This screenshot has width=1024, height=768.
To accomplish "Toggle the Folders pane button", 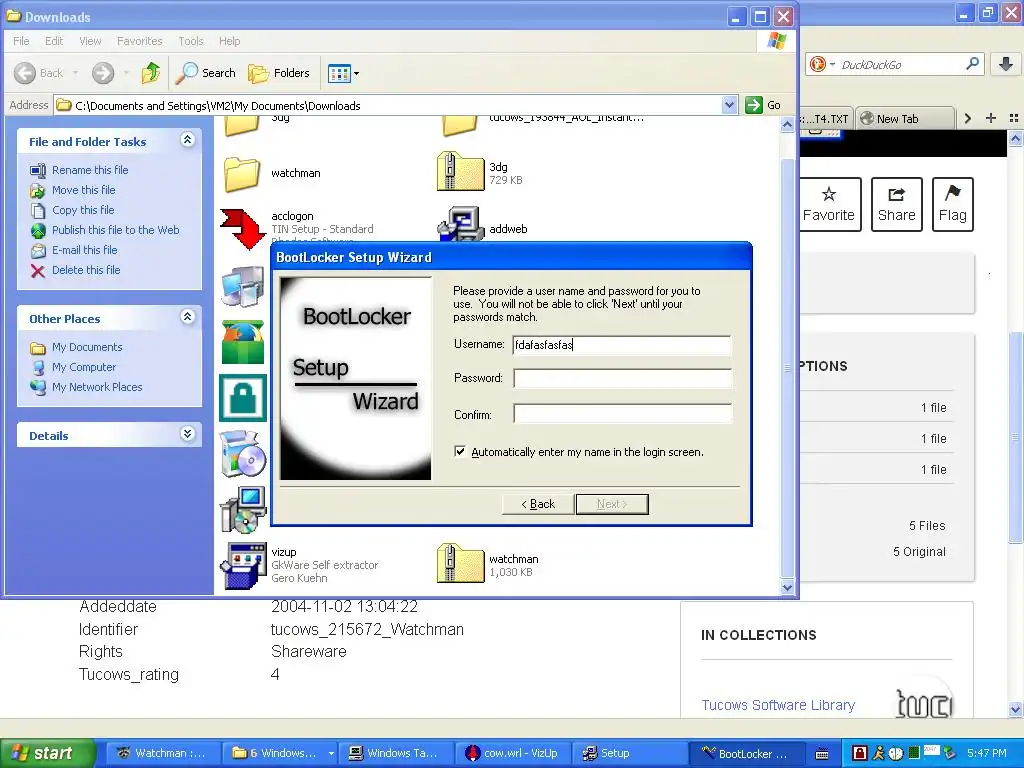I will click(279, 72).
